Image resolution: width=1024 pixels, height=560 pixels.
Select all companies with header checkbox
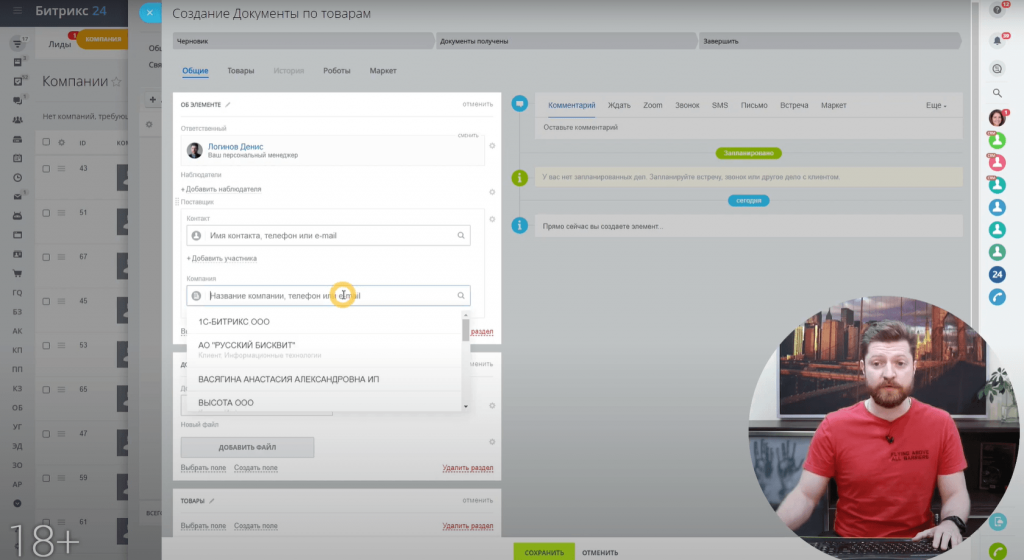(46, 142)
